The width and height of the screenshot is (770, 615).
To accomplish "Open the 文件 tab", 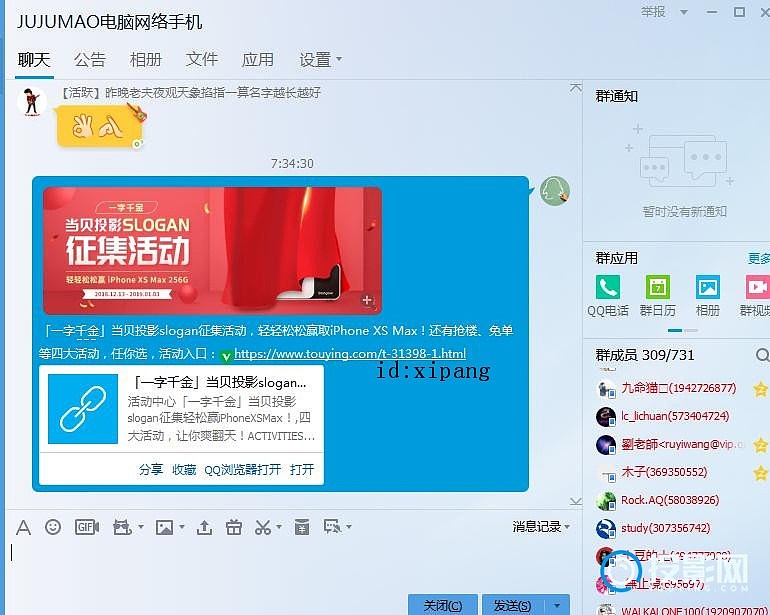I will coord(202,60).
